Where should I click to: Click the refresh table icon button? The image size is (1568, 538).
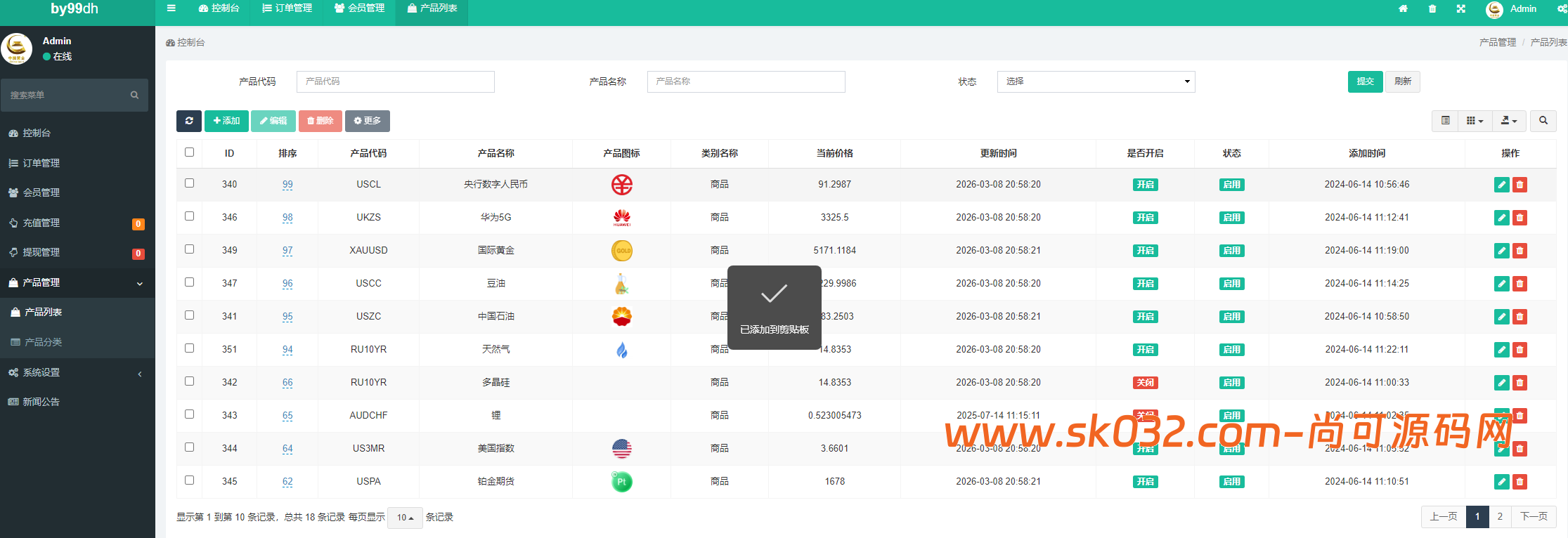[188, 121]
